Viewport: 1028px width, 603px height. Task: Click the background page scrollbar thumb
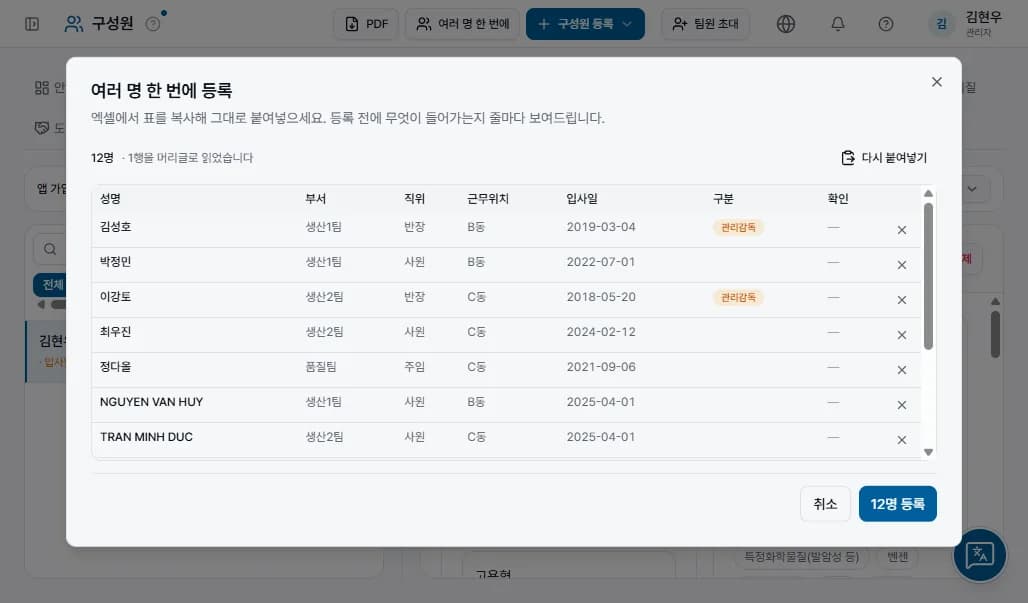tap(995, 334)
